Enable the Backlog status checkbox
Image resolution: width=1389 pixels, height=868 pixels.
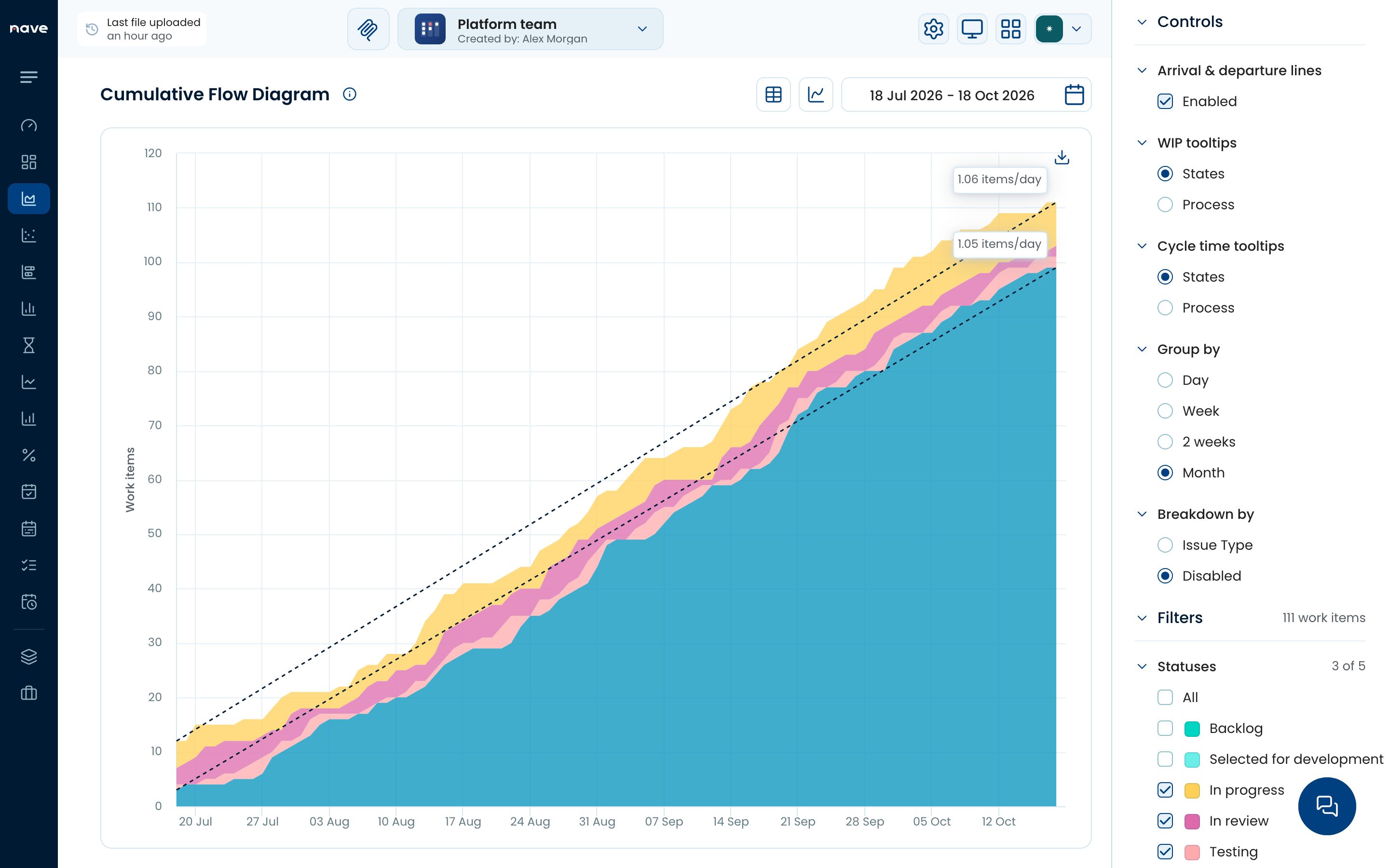pyautogui.click(x=1165, y=729)
